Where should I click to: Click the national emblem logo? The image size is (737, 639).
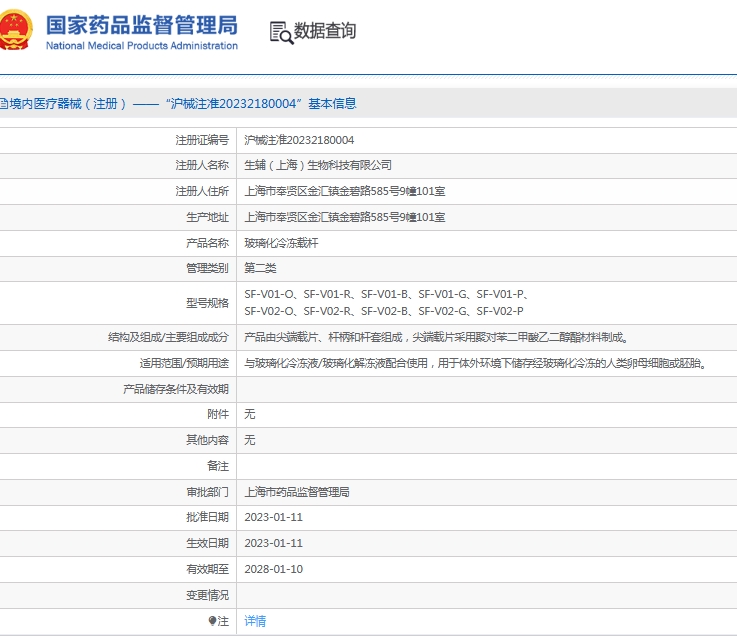point(16,30)
